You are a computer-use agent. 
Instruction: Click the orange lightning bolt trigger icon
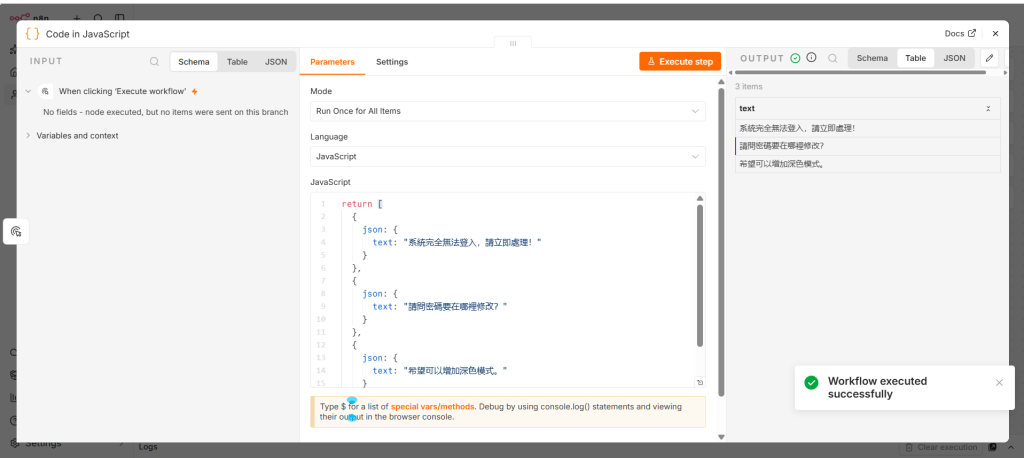[x=195, y=91]
